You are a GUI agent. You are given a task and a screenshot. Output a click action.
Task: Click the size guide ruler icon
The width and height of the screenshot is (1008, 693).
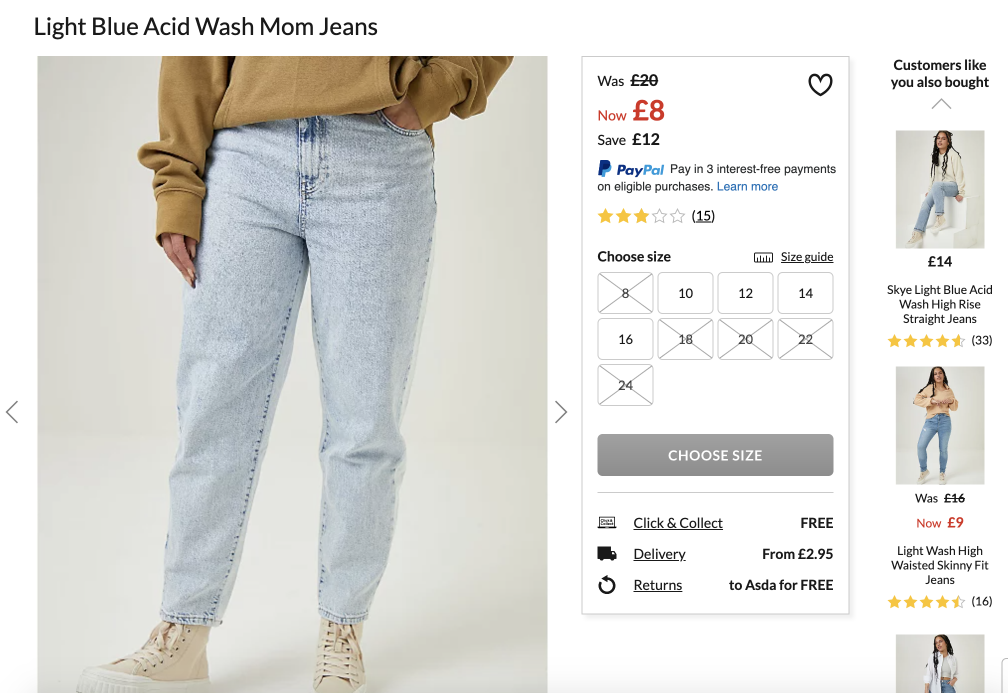tap(763, 257)
